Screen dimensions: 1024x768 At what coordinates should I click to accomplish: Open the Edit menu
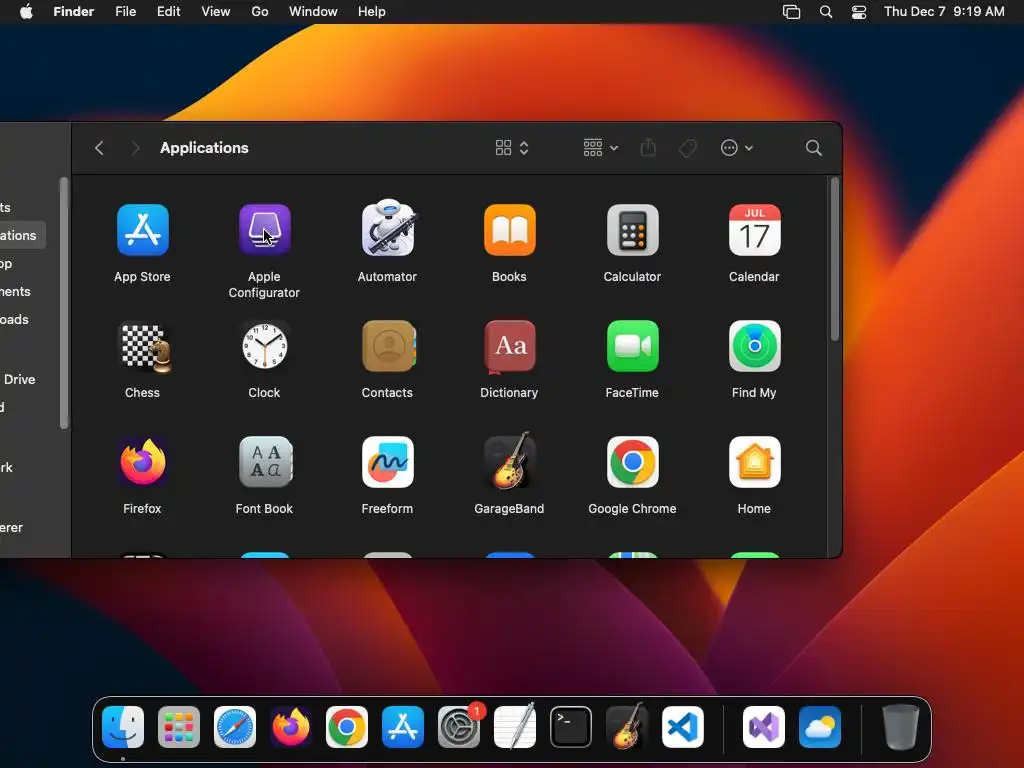pos(168,12)
